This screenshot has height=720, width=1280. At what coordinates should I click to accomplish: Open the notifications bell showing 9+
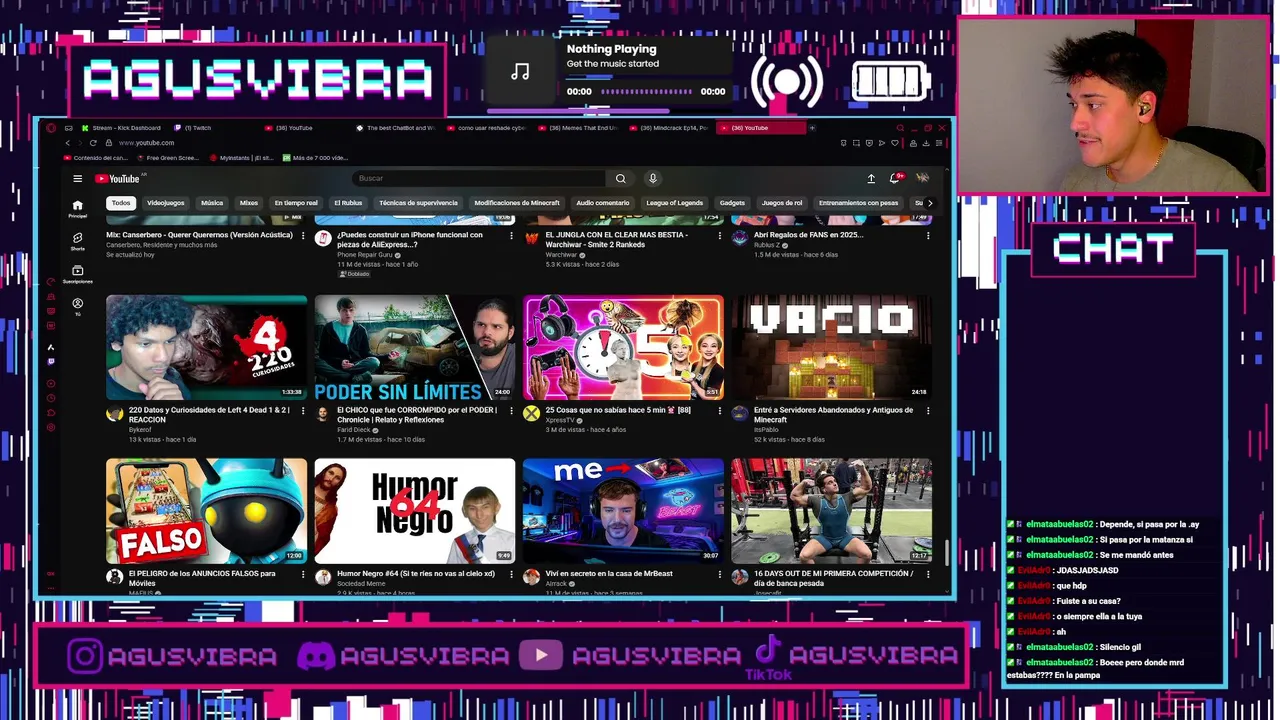point(895,179)
